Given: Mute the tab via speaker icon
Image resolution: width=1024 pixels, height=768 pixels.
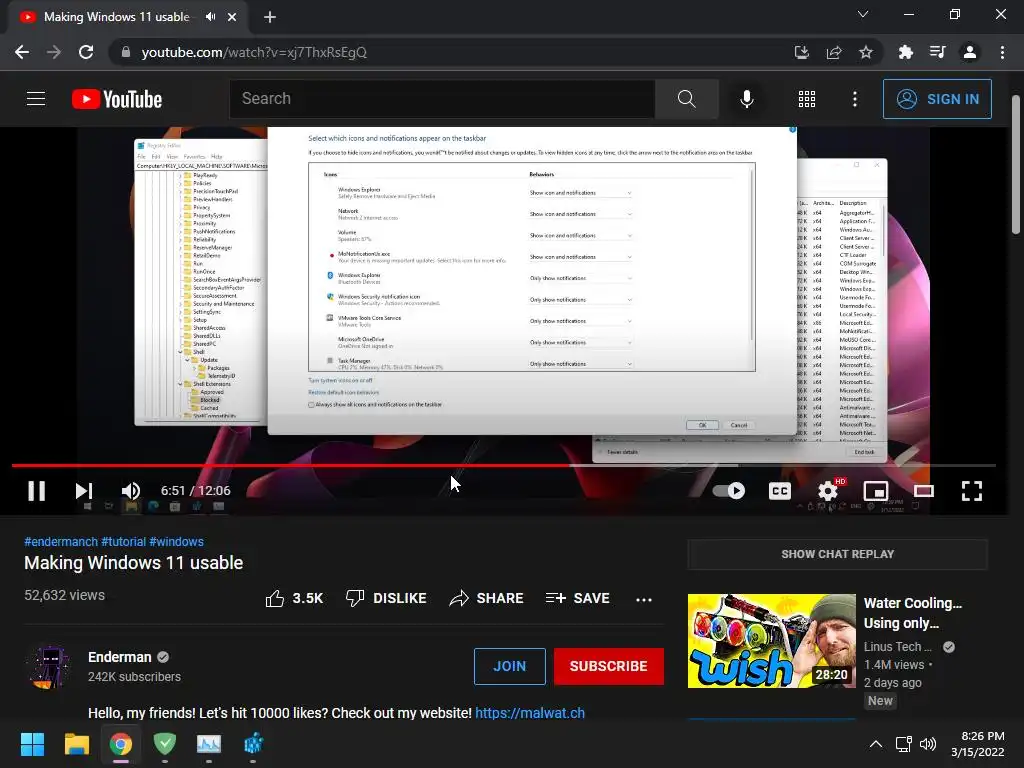Looking at the screenshot, I should pos(210,17).
